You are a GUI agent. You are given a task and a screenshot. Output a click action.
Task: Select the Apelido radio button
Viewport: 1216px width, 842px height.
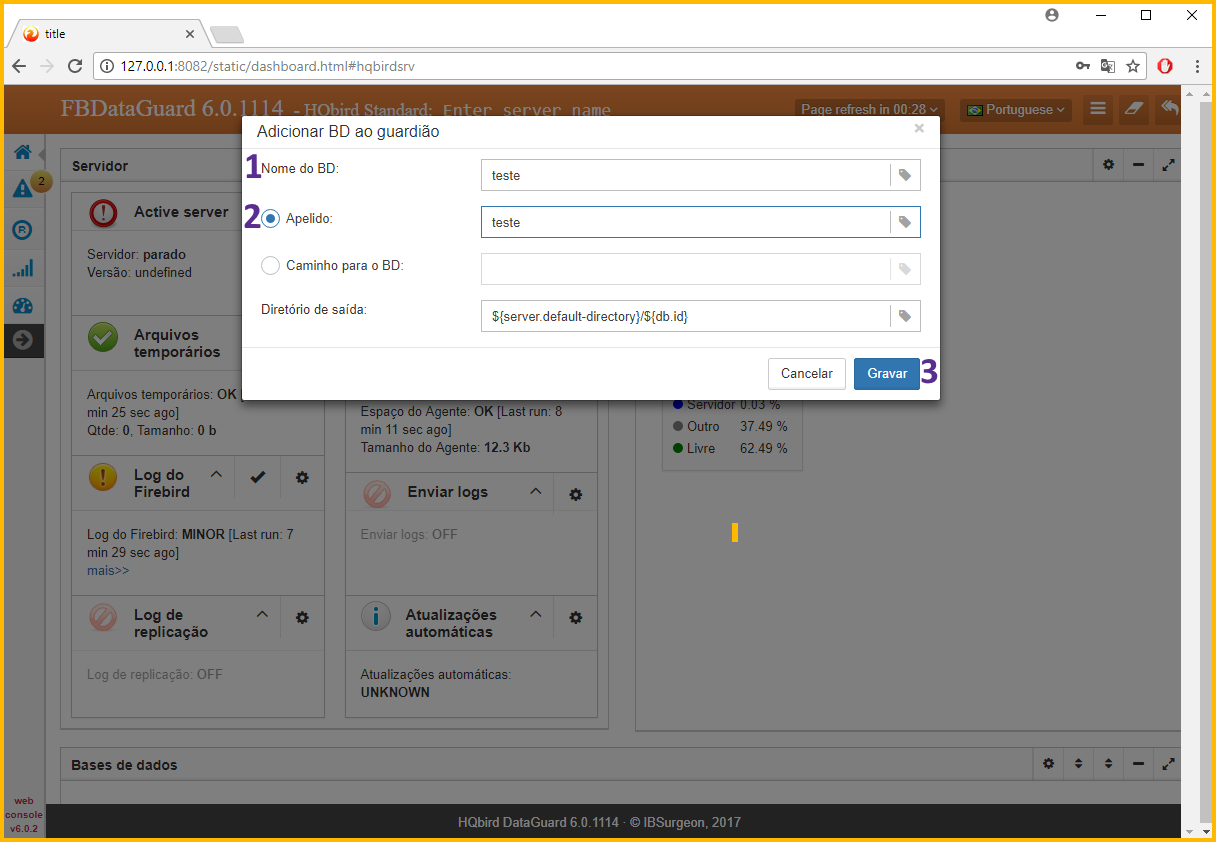[x=270, y=218]
